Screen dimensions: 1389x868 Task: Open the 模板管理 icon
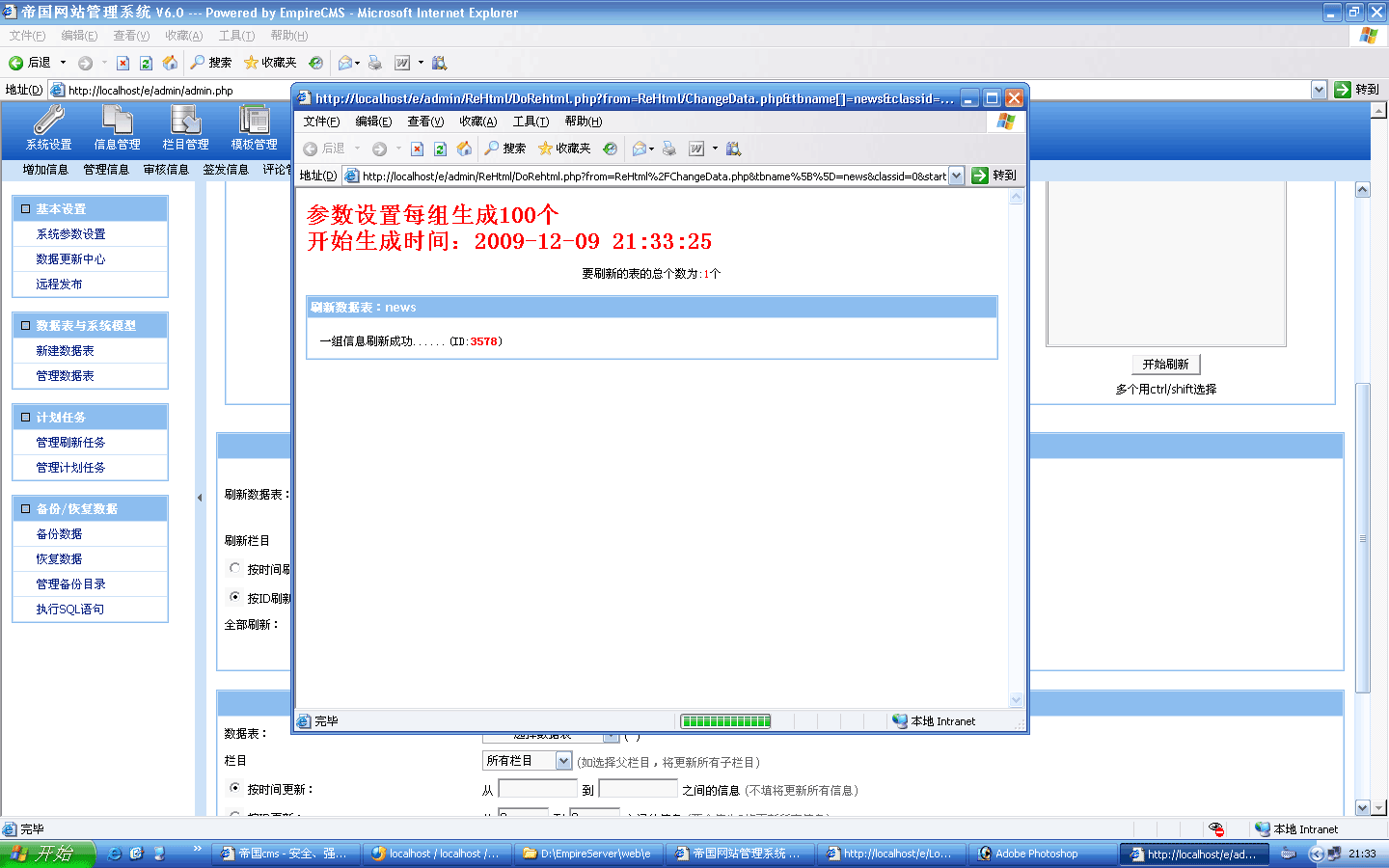point(254,121)
